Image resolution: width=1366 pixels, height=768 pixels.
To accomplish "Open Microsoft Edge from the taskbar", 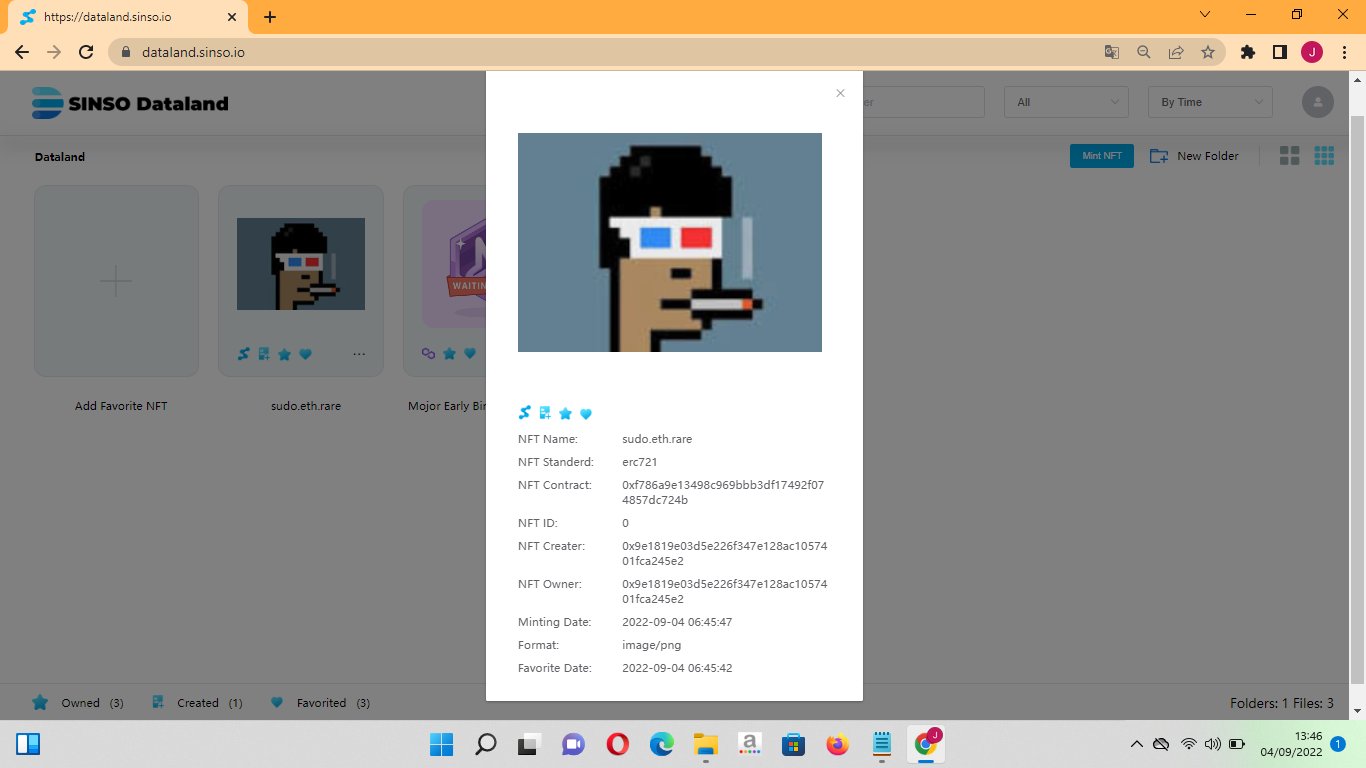I will click(661, 744).
